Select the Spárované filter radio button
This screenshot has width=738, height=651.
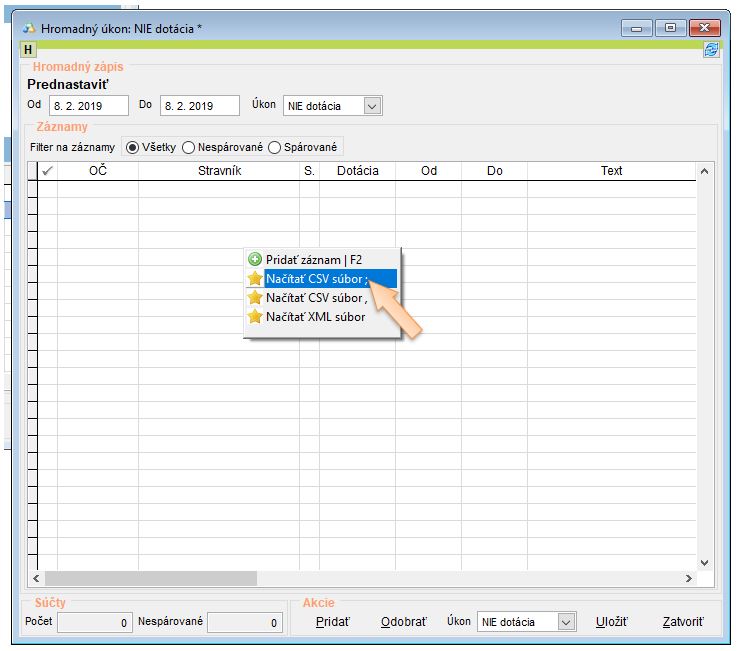[x=275, y=147]
